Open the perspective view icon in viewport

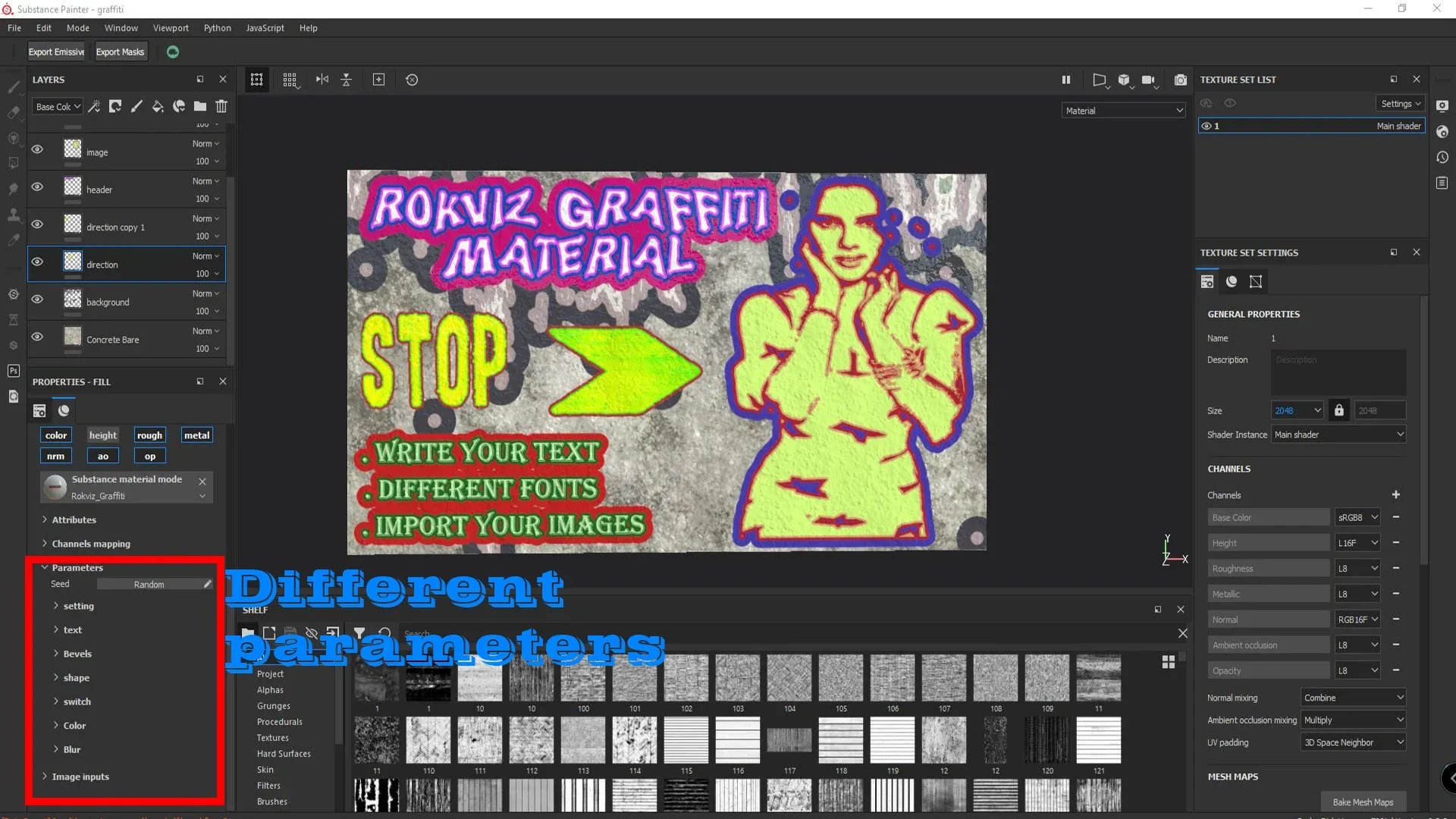pos(1100,80)
